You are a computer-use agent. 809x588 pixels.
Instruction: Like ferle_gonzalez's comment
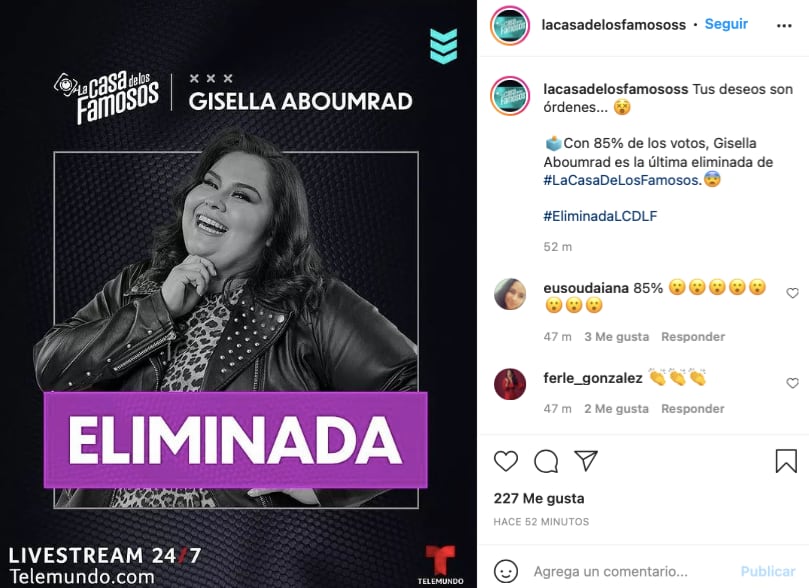(792, 383)
